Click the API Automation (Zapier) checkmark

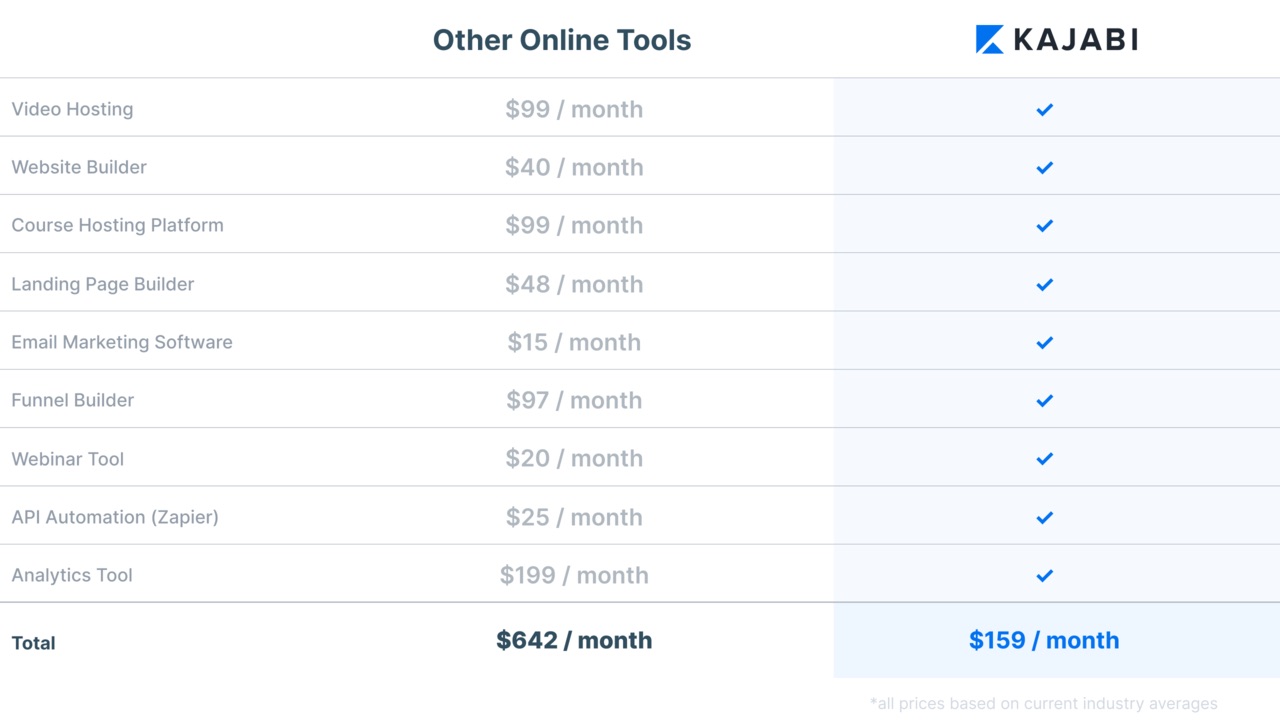pyautogui.click(x=1044, y=517)
